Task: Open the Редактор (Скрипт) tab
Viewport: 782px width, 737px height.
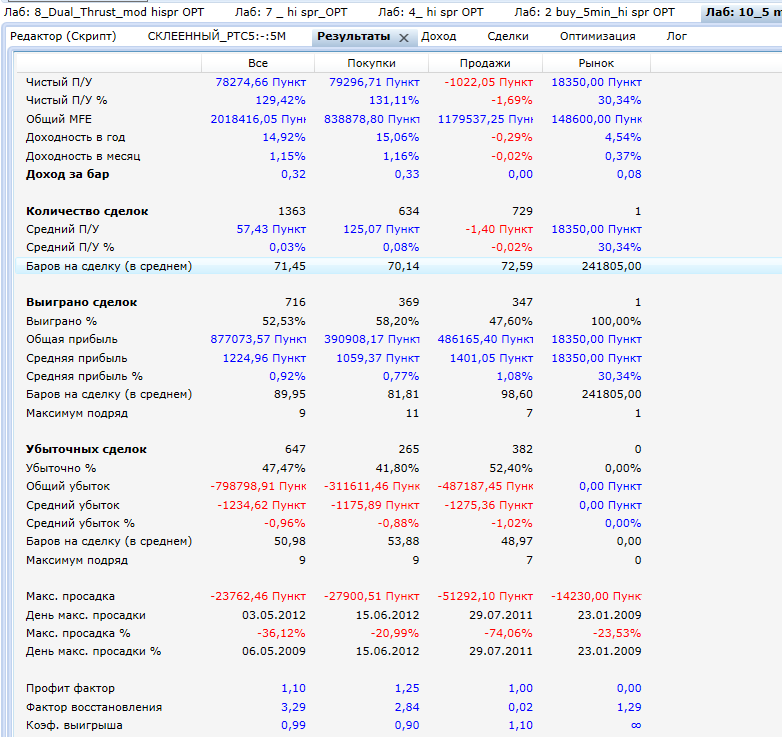Action: tap(63, 36)
